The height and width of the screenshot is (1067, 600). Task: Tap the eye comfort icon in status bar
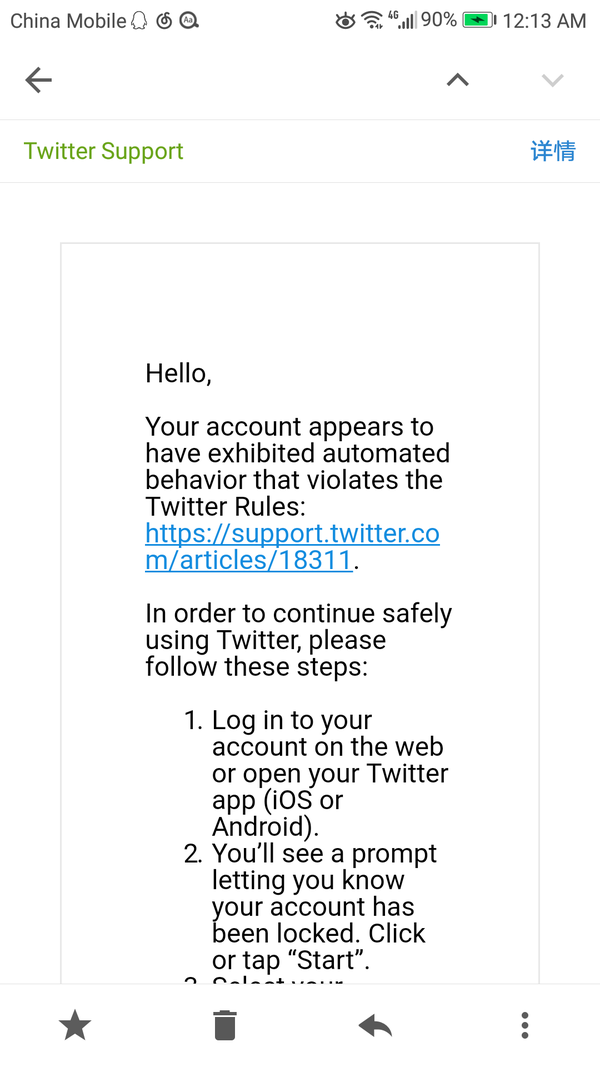point(345,20)
